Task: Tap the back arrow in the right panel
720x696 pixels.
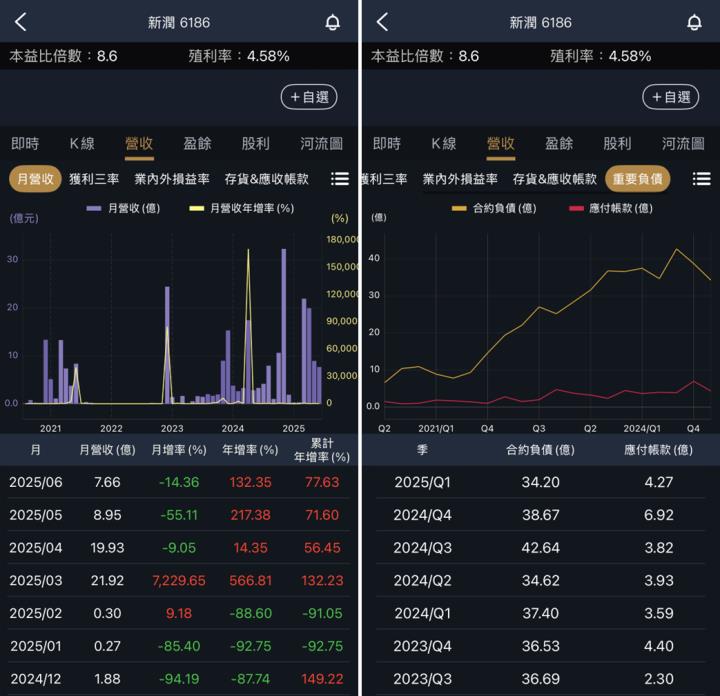Action: (382, 22)
